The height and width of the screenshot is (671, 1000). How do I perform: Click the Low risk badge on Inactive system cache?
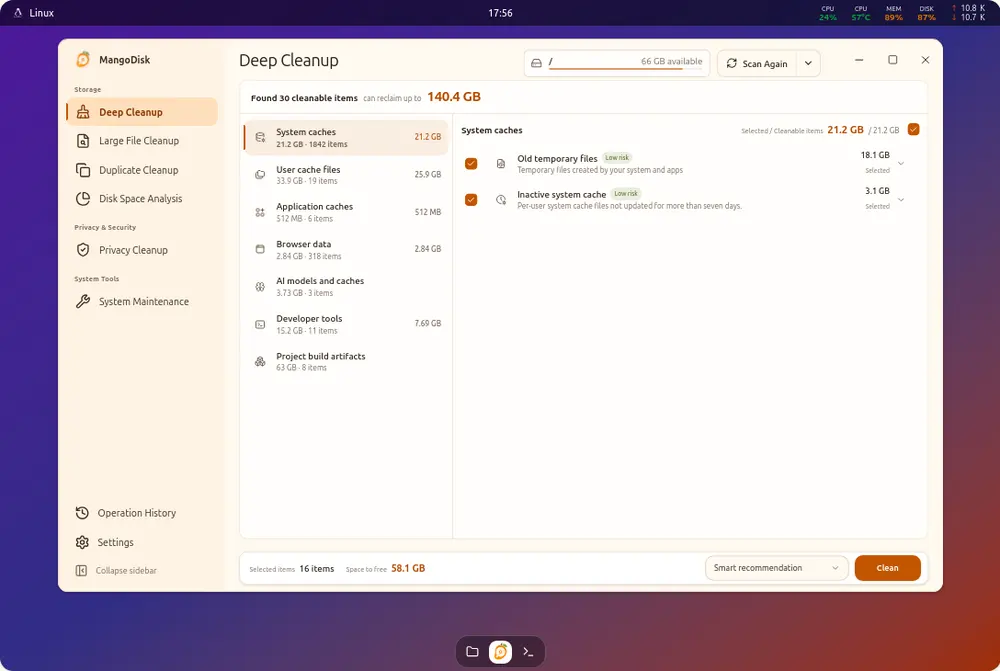click(626, 193)
